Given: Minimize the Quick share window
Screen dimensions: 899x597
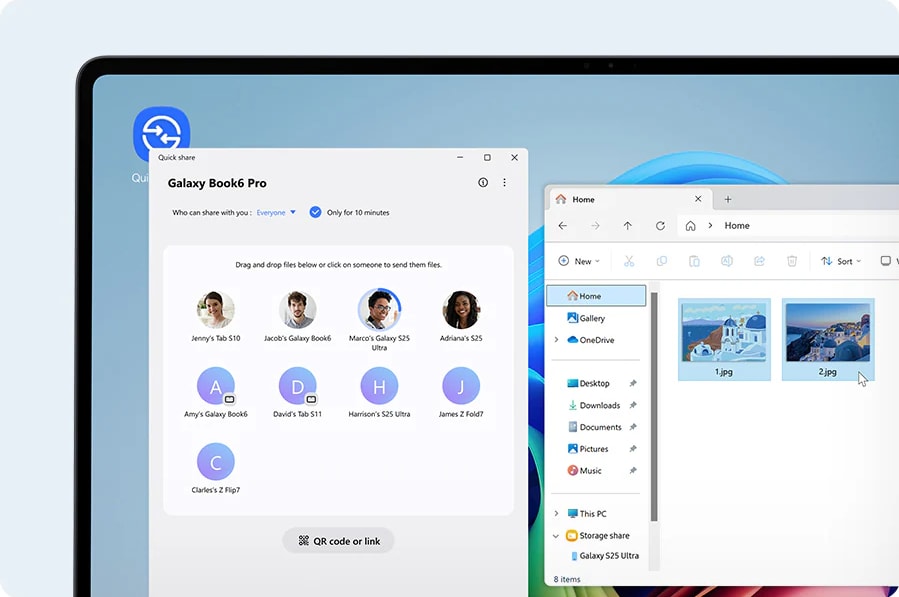Looking at the screenshot, I should (x=460, y=157).
